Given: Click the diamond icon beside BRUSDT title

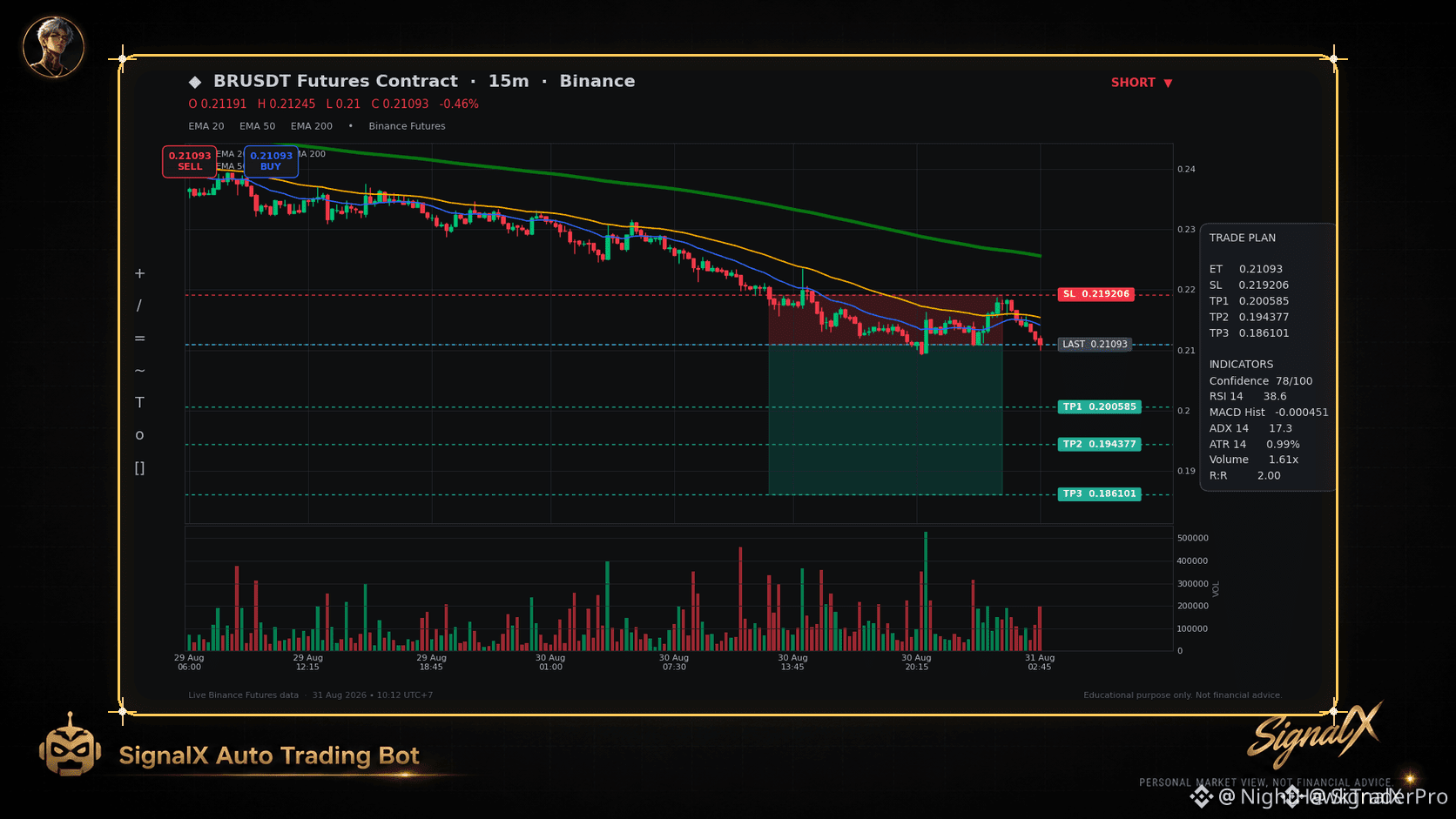Looking at the screenshot, I should pos(195,82).
